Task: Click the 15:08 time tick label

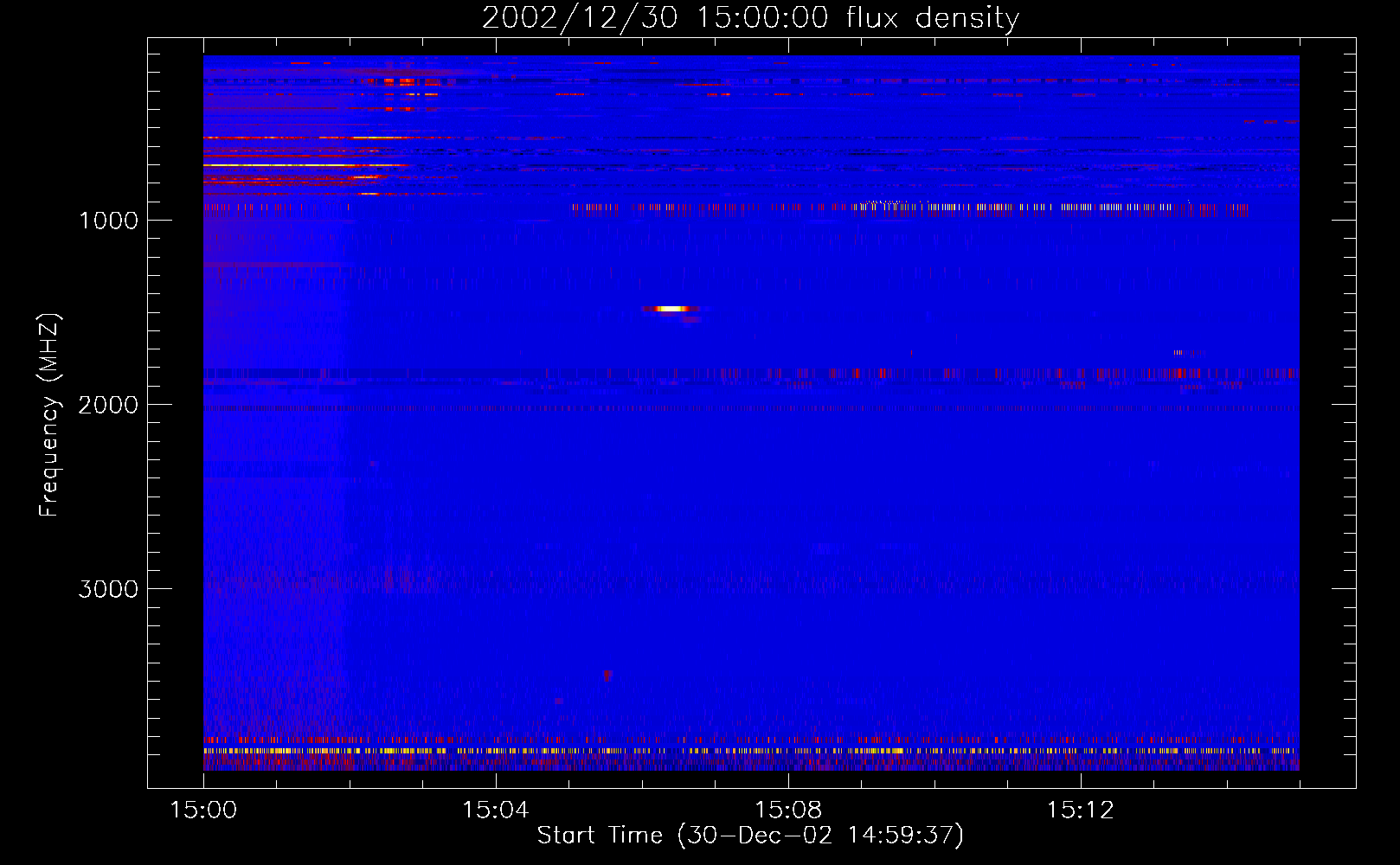Action: coord(788,811)
